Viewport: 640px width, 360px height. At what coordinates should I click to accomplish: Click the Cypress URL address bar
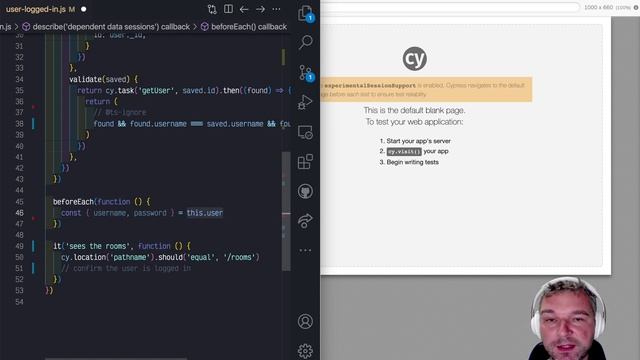(x=450, y=7)
